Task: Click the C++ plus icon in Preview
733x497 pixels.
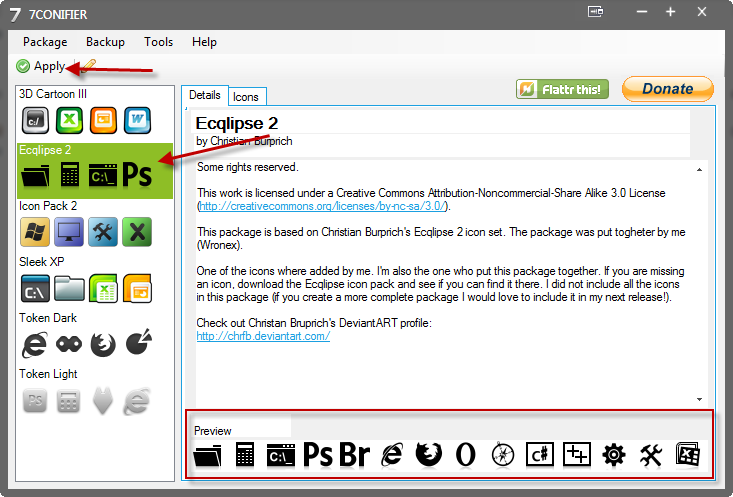Action: click(577, 454)
